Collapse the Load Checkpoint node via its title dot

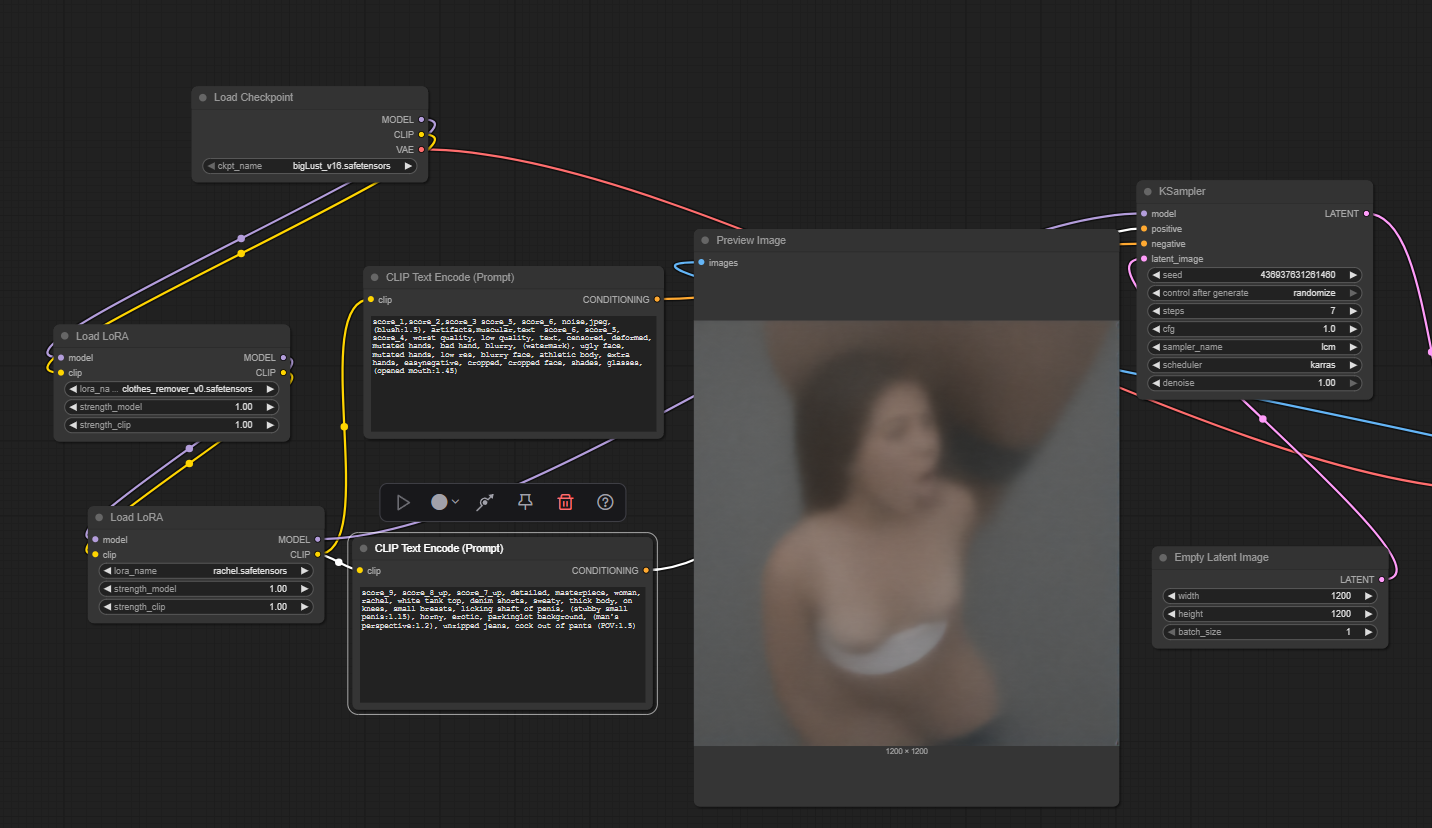click(203, 98)
